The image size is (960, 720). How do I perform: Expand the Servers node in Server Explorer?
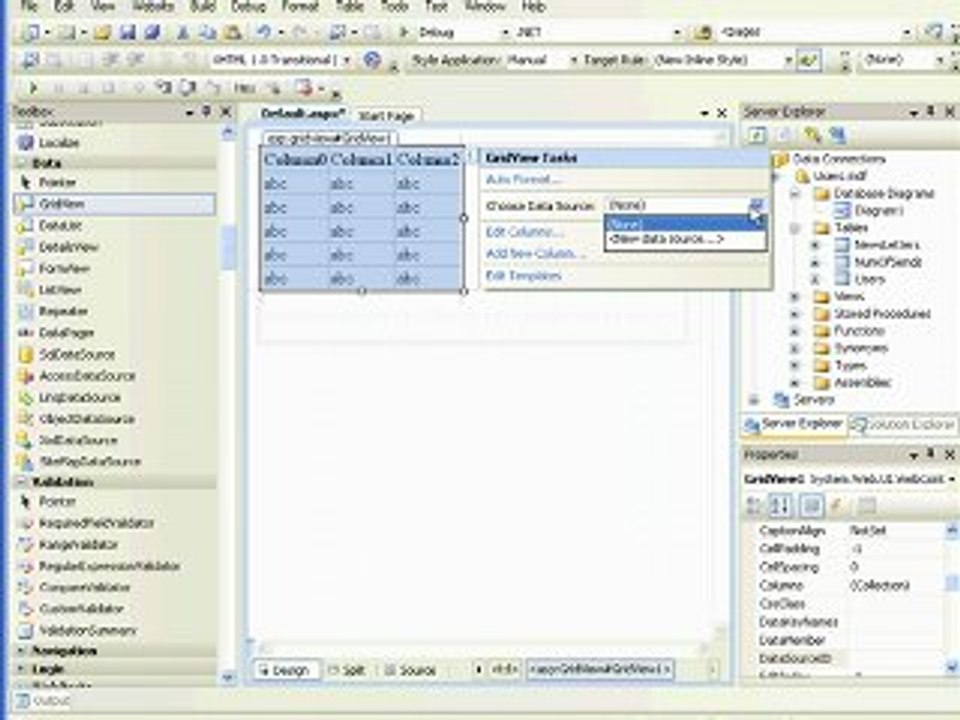click(x=754, y=400)
